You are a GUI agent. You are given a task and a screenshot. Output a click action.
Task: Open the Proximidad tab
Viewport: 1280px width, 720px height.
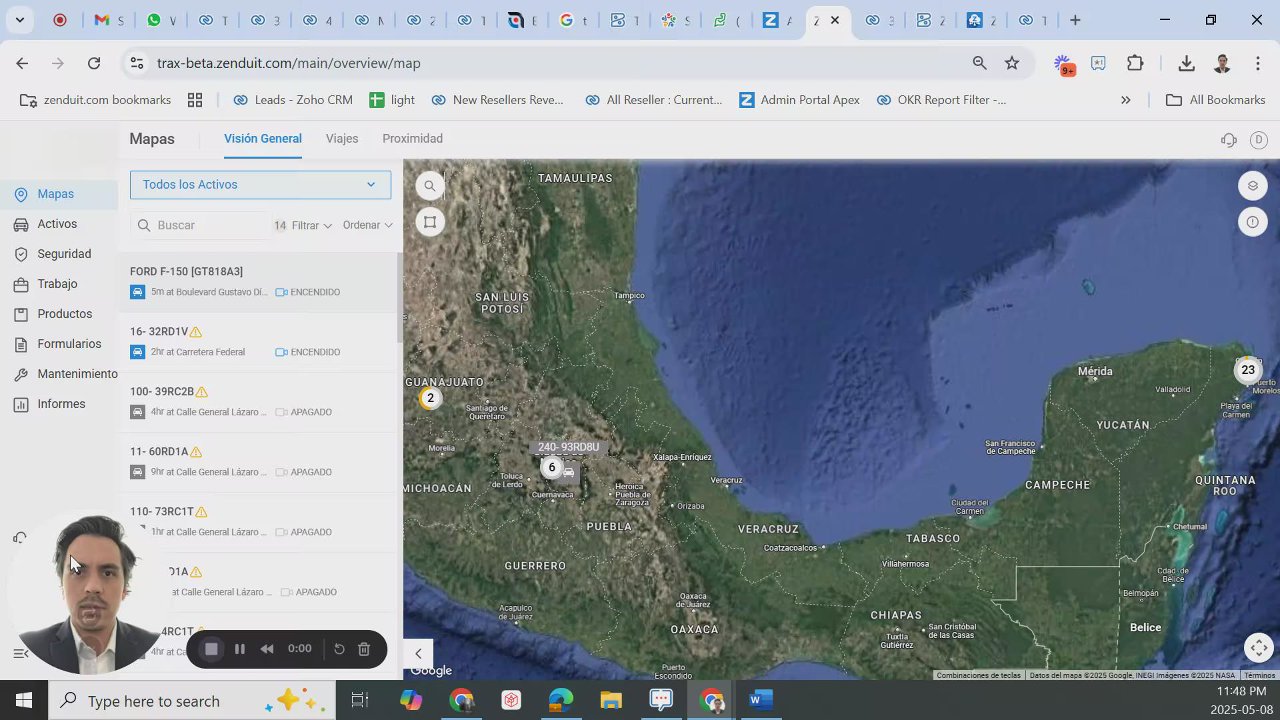coord(412,139)
